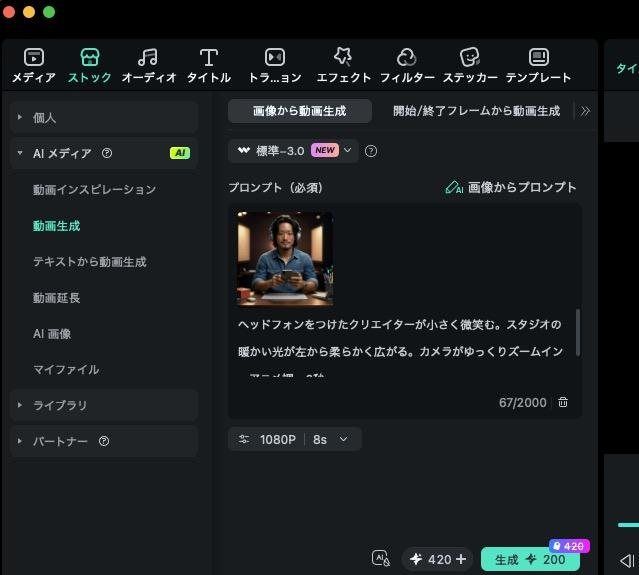Click help icon next to AI メディア
The width and height of the screenshot is (639, 575).
pyautogui.click(x=107, y=153)
